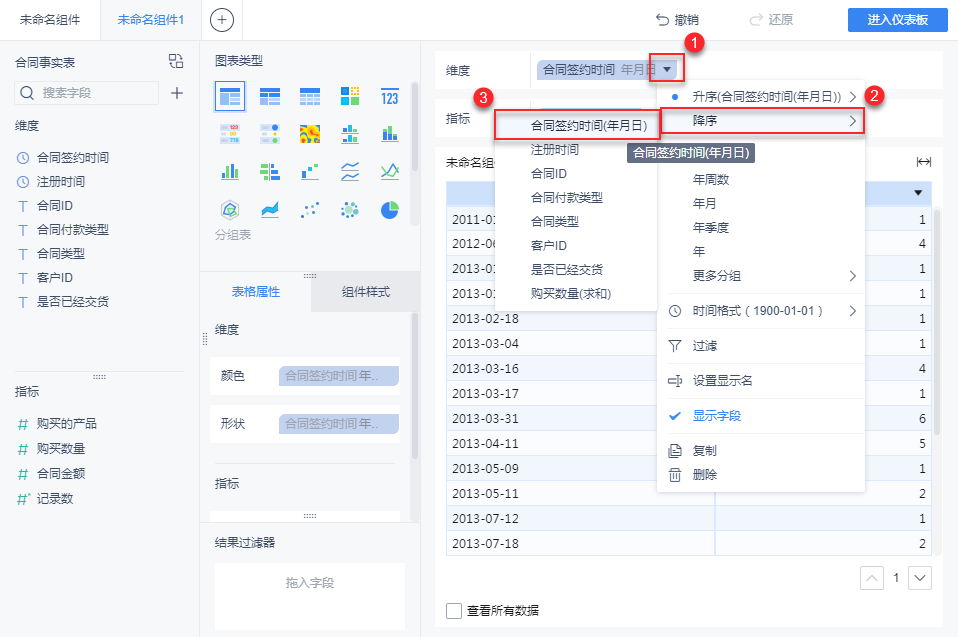
Task: Select the pie chart icon
Action: coord(390,210)
